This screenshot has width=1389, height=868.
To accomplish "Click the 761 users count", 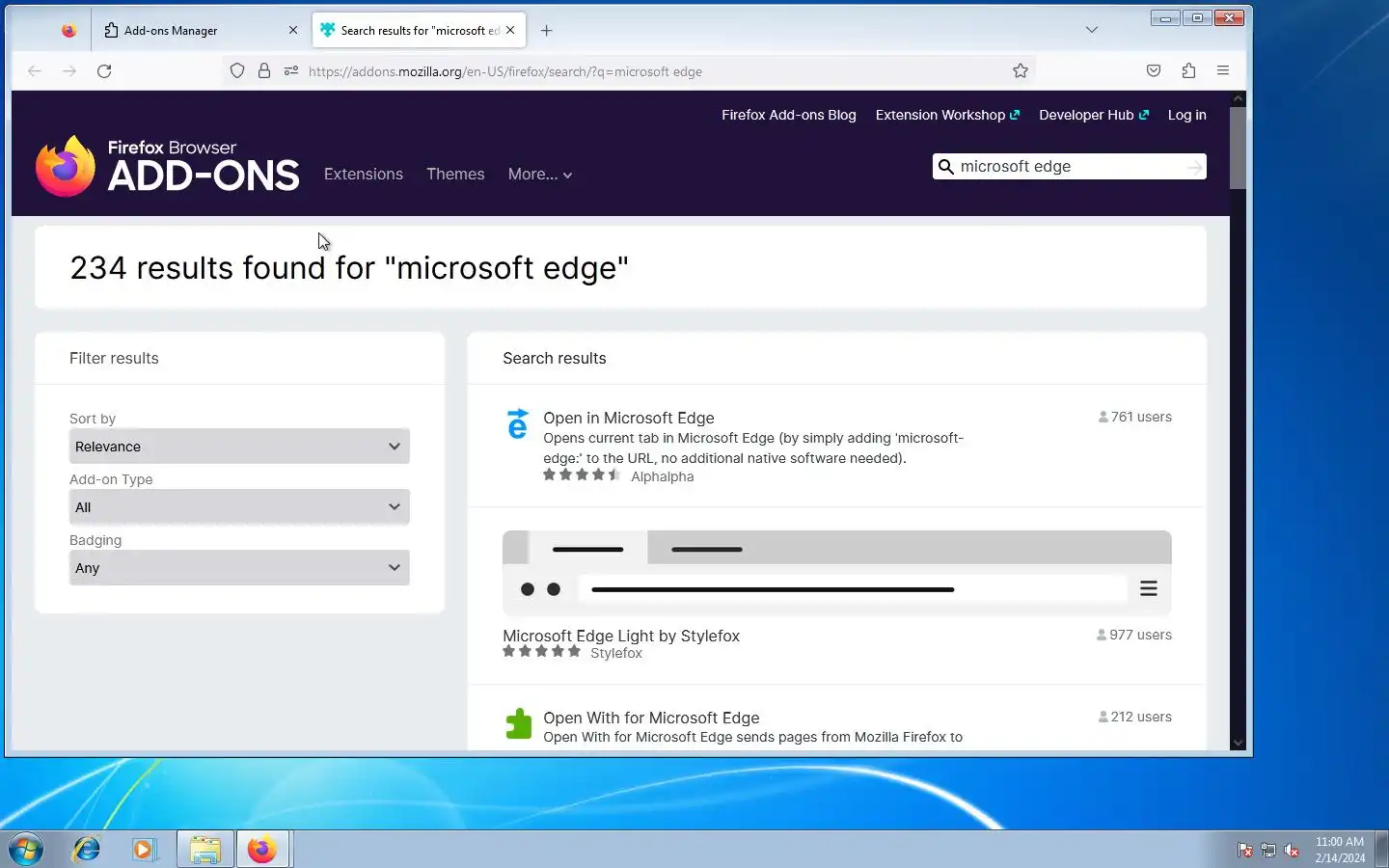I will [1135, 418].
